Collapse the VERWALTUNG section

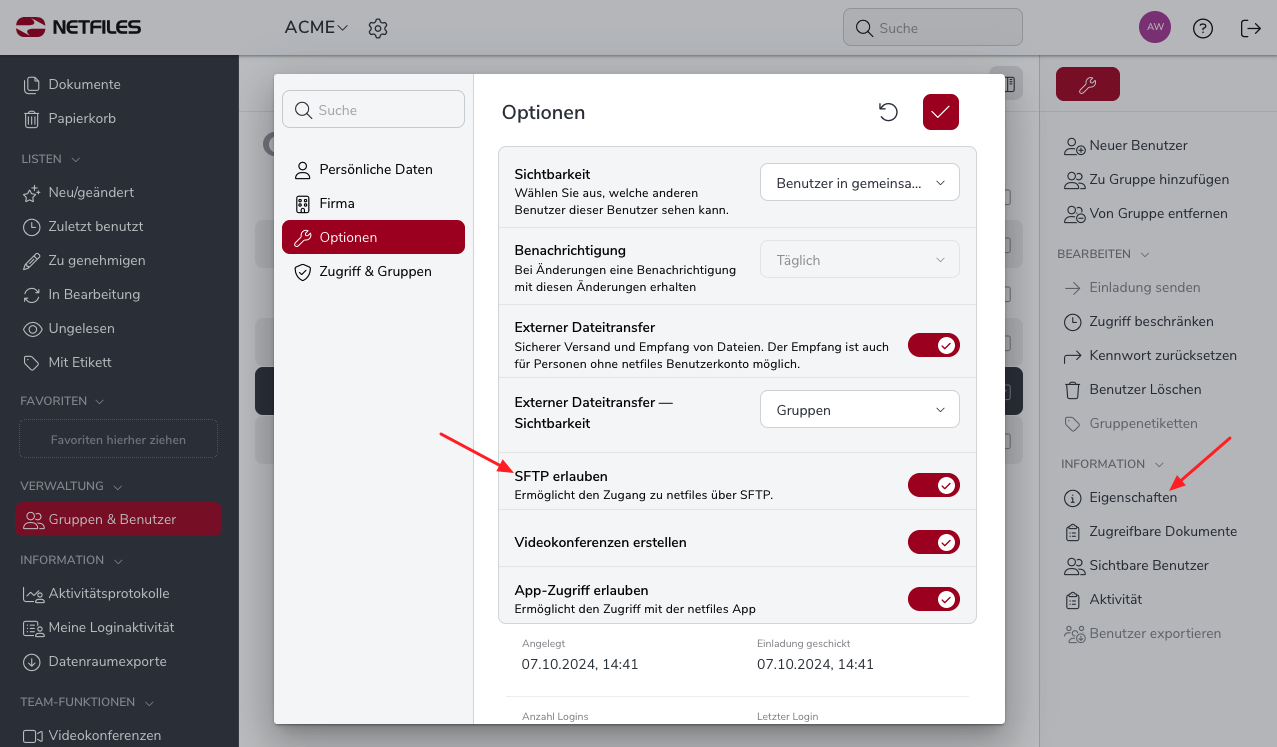pyautogui.click(x=71, y=486)
